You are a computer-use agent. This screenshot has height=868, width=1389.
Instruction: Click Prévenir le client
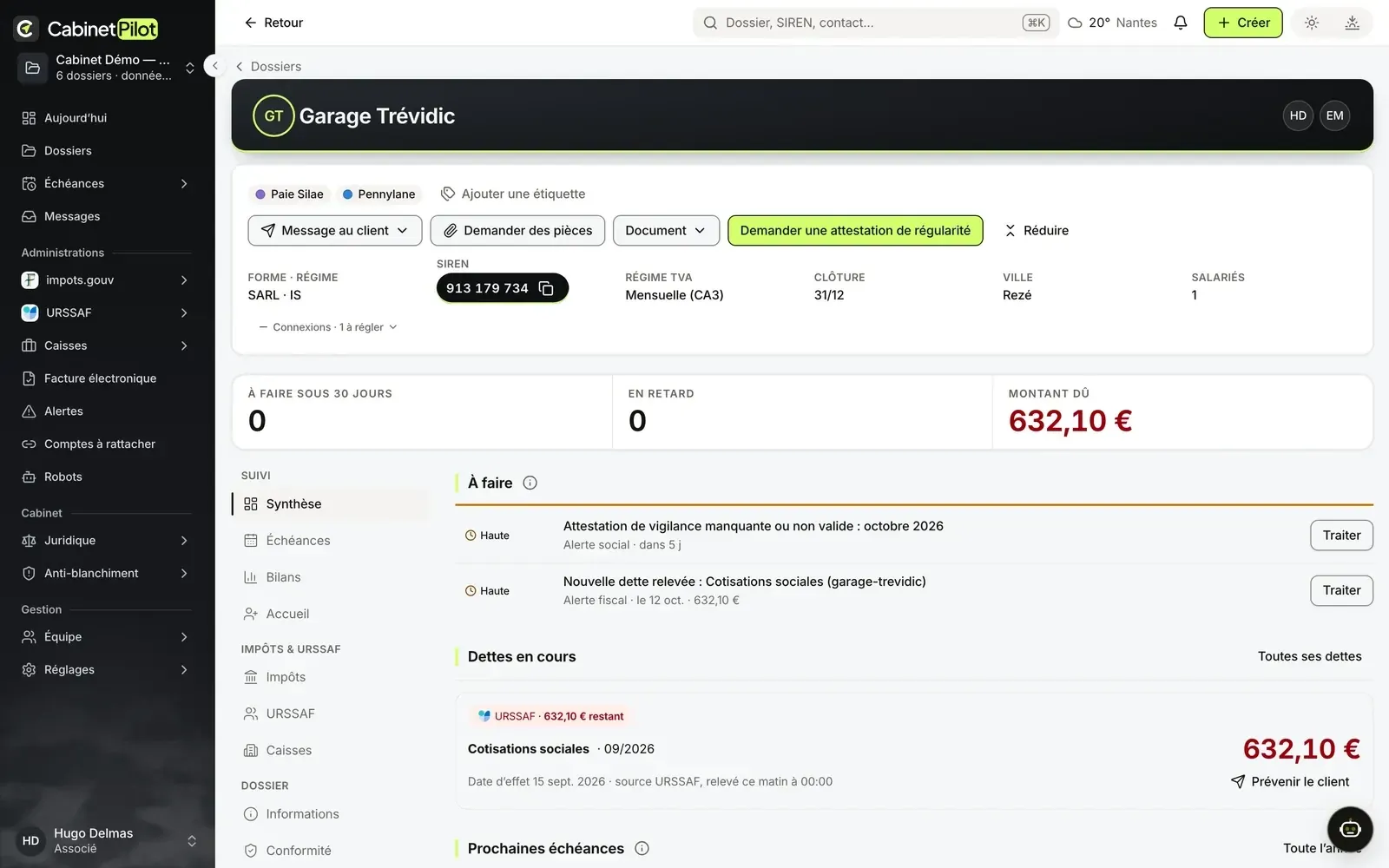[1290, 781]
